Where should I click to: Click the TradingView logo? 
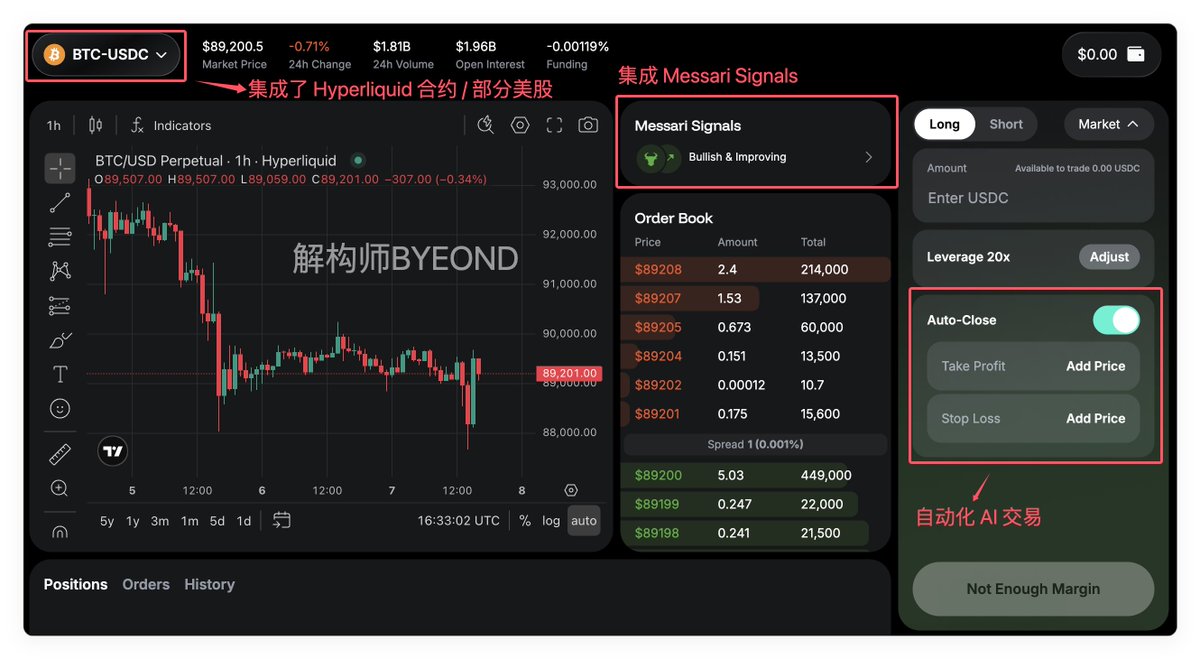113,452
